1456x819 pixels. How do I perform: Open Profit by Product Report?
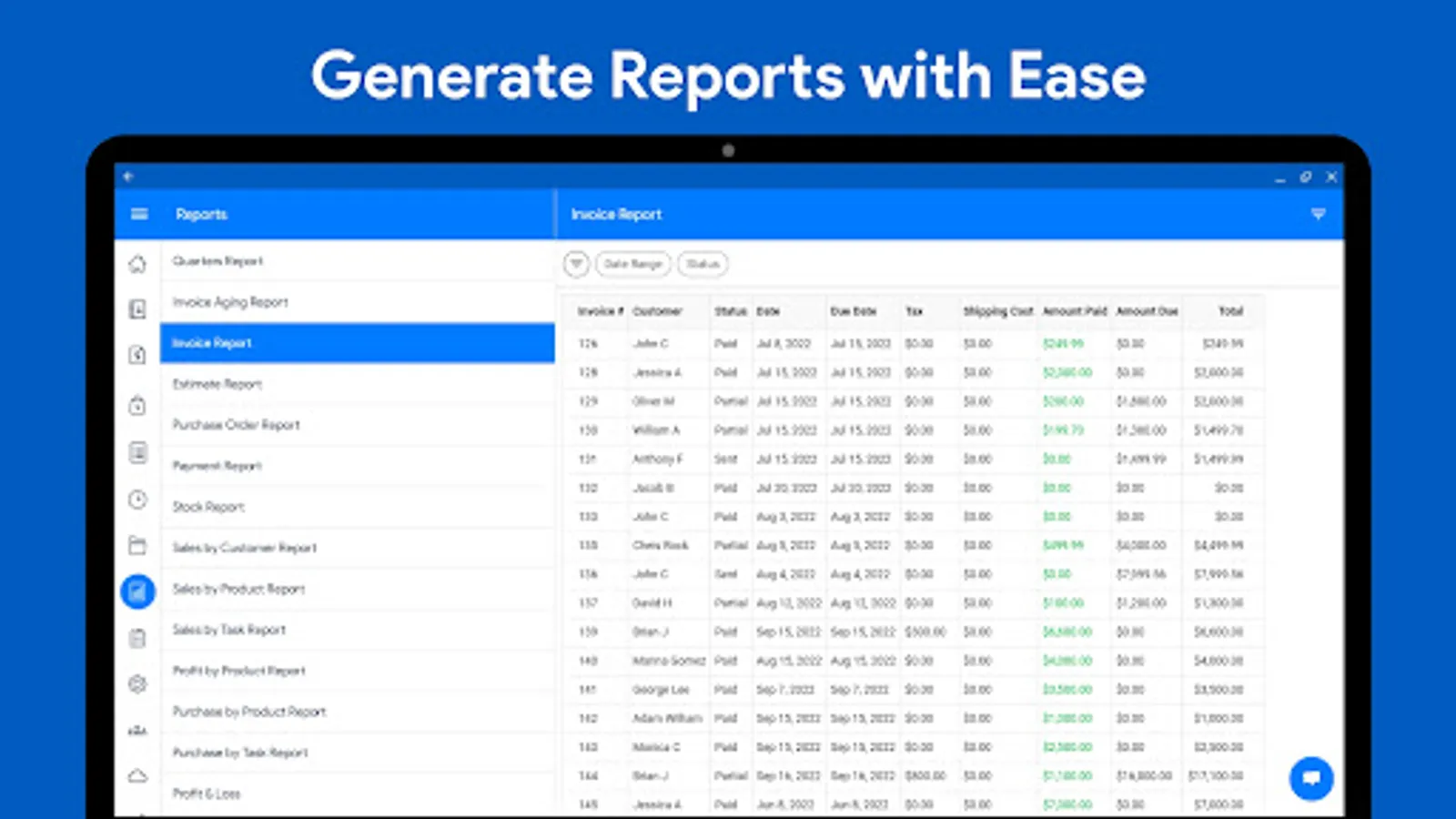(x=358, y=671)
